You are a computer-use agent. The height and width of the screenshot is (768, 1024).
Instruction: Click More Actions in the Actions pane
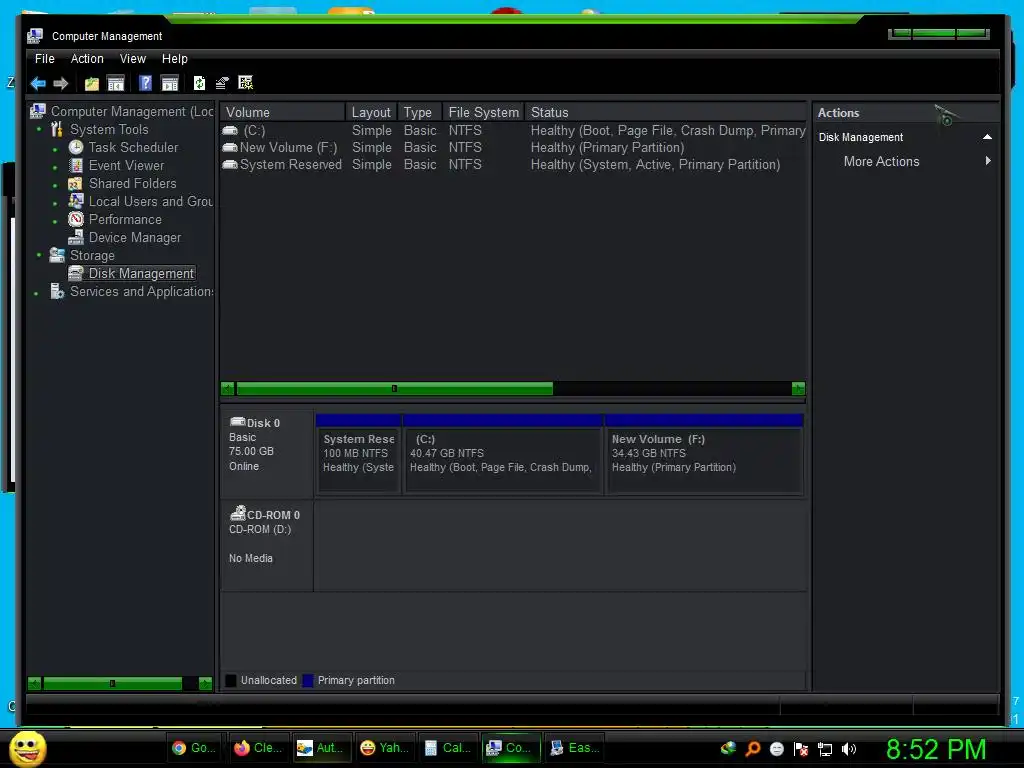click(x=881, y=161)
